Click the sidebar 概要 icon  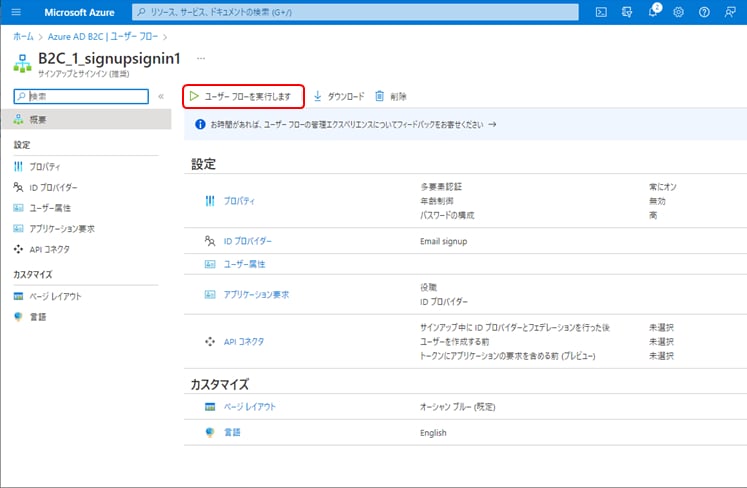coord(18,119)
